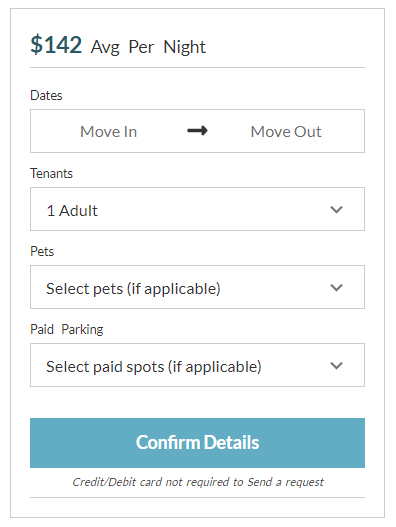
Task: Open the Move Out date picker
Action: [286, 131]
